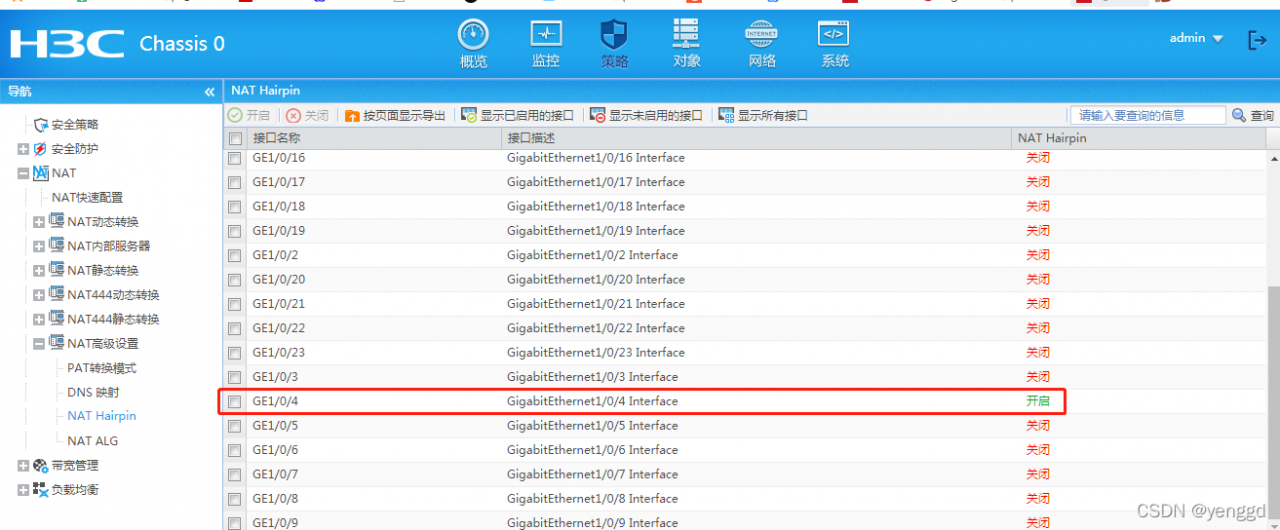Image resolution: width=1280 pixels, height=530 pixels.
Task: Click the 关闭 status of GE1/0/16
Action: click(1038, 158)
